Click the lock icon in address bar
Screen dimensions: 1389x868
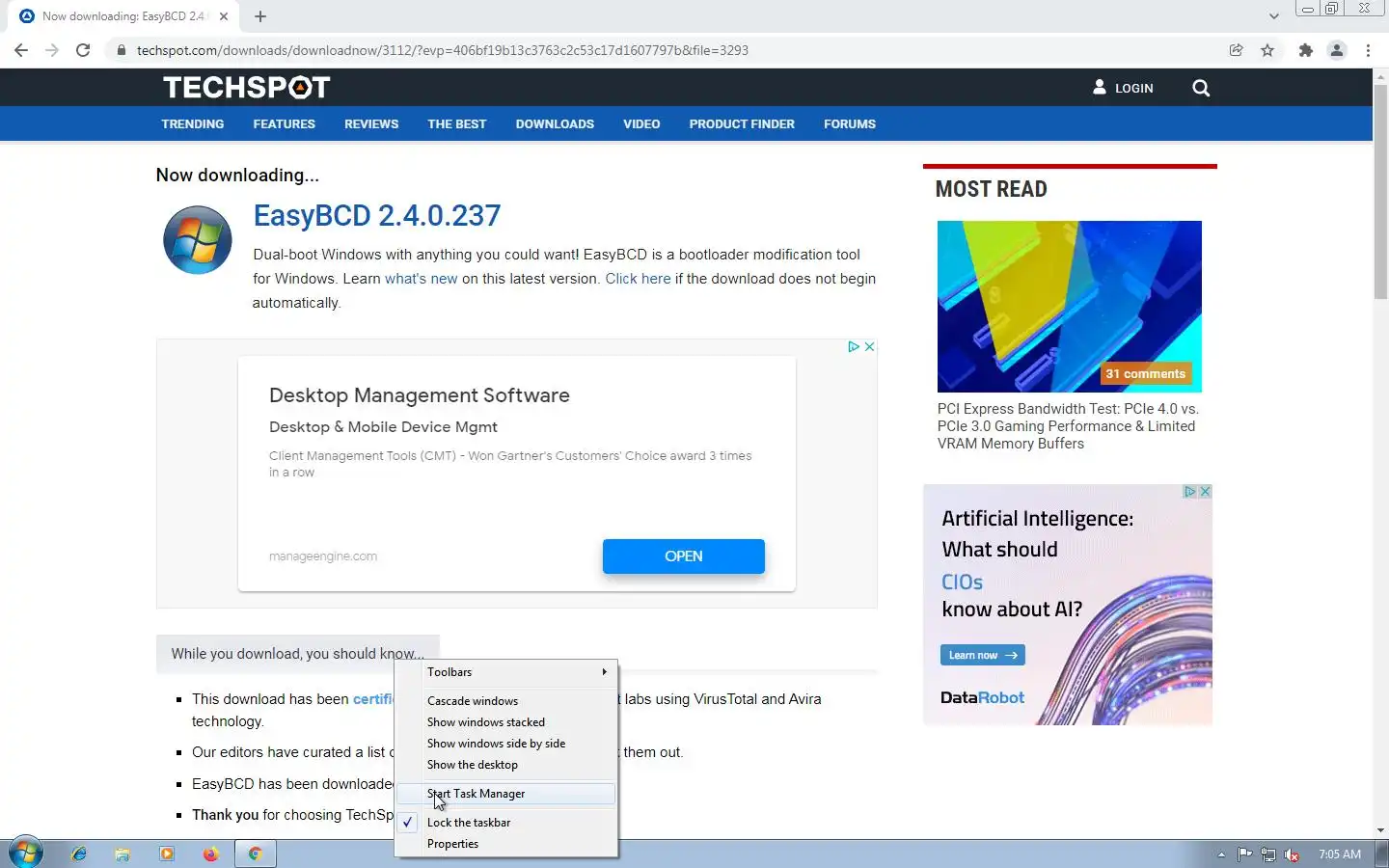122,50
